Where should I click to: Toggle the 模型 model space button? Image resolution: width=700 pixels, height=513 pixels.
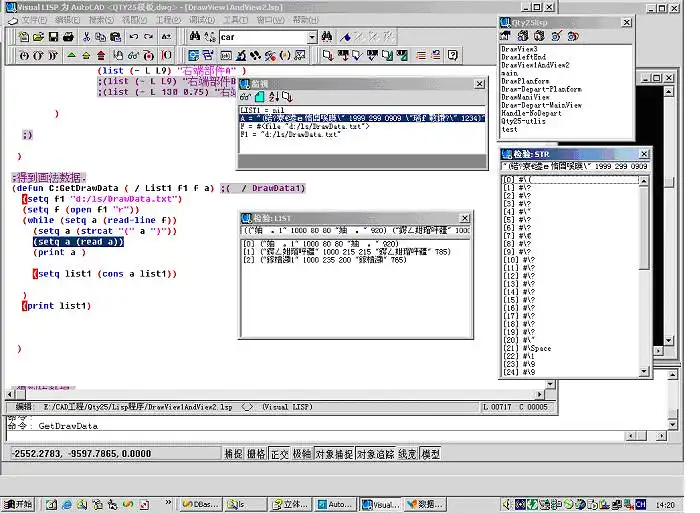coord(430,454)
